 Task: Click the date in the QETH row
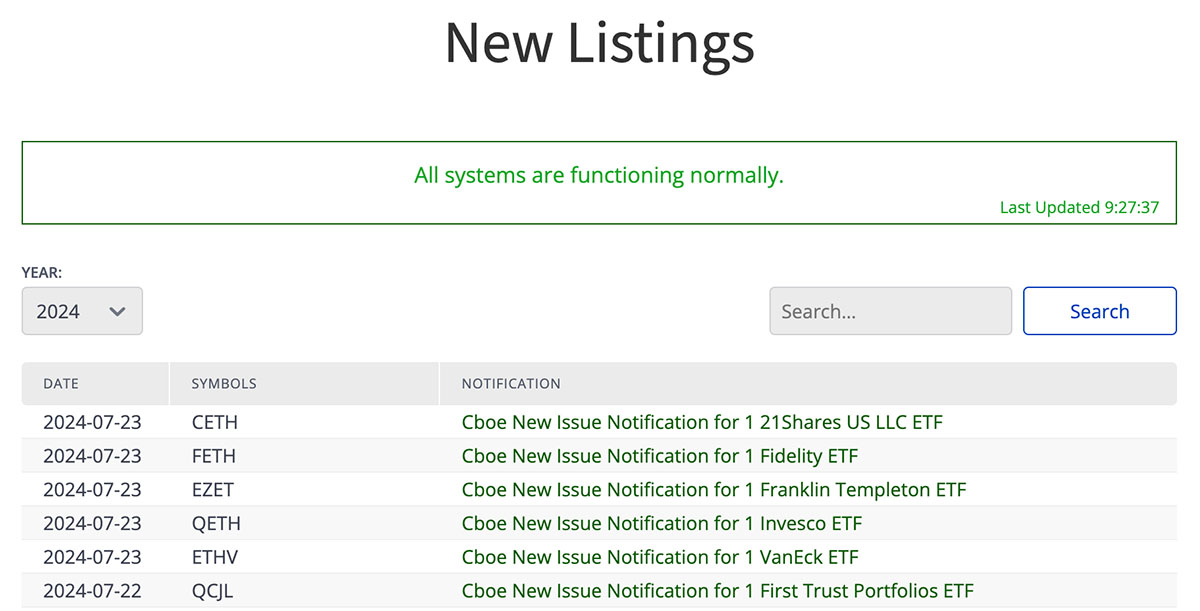(92, 523)
